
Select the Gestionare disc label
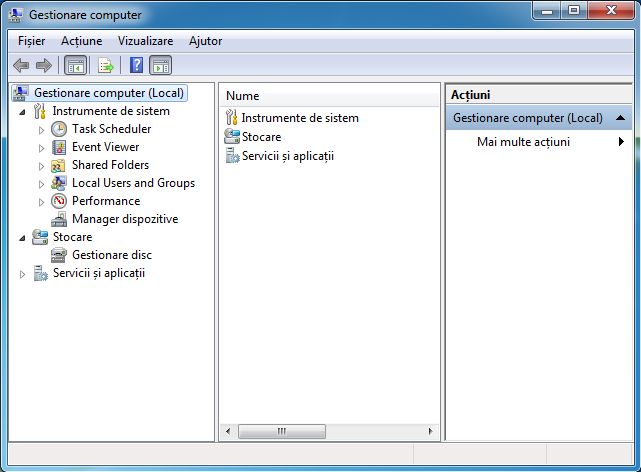[112, 255]
